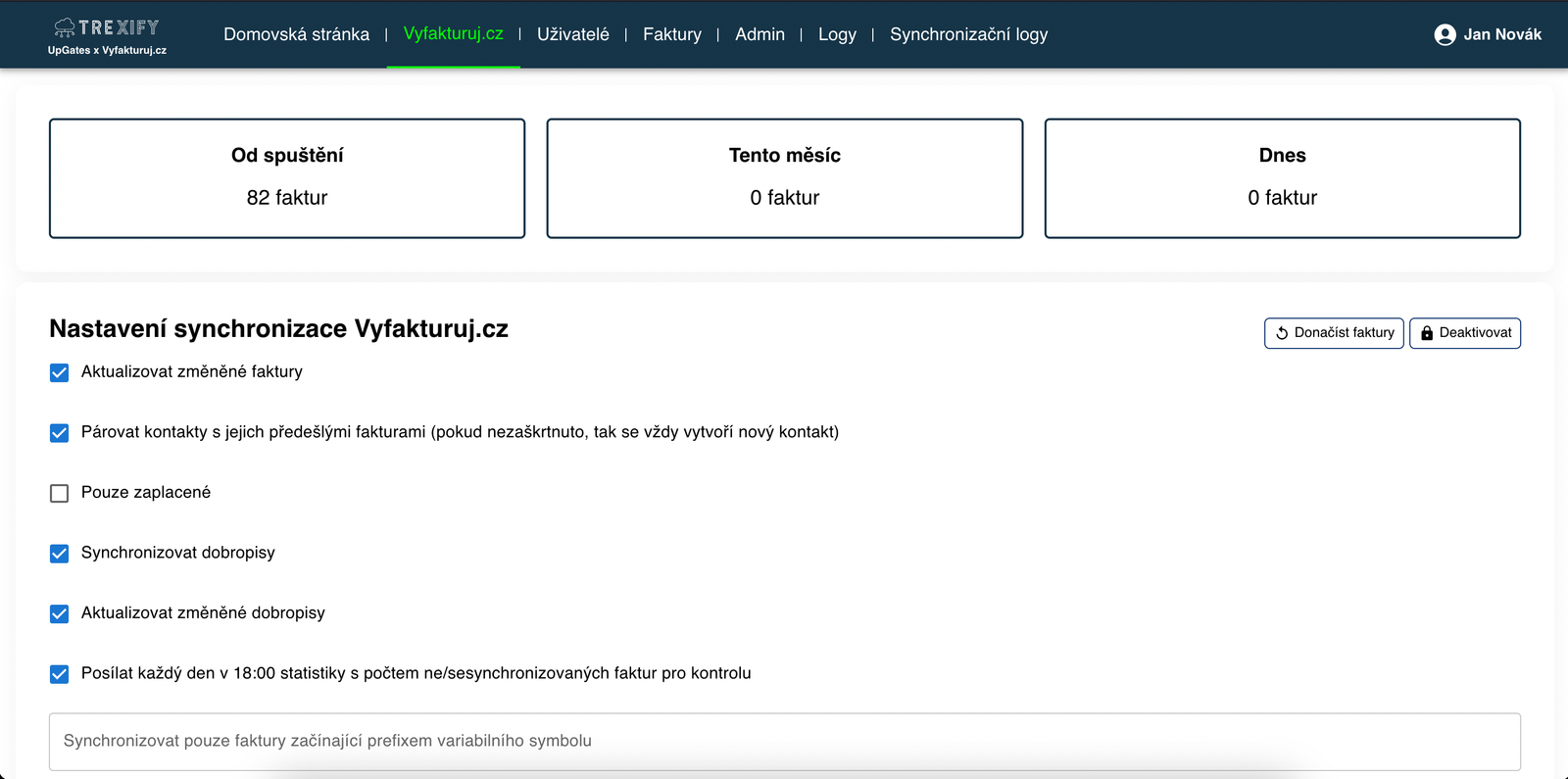Open the Faktury section
The image size is (1568, 779).
pyautogui.click(x=671, y=34)
